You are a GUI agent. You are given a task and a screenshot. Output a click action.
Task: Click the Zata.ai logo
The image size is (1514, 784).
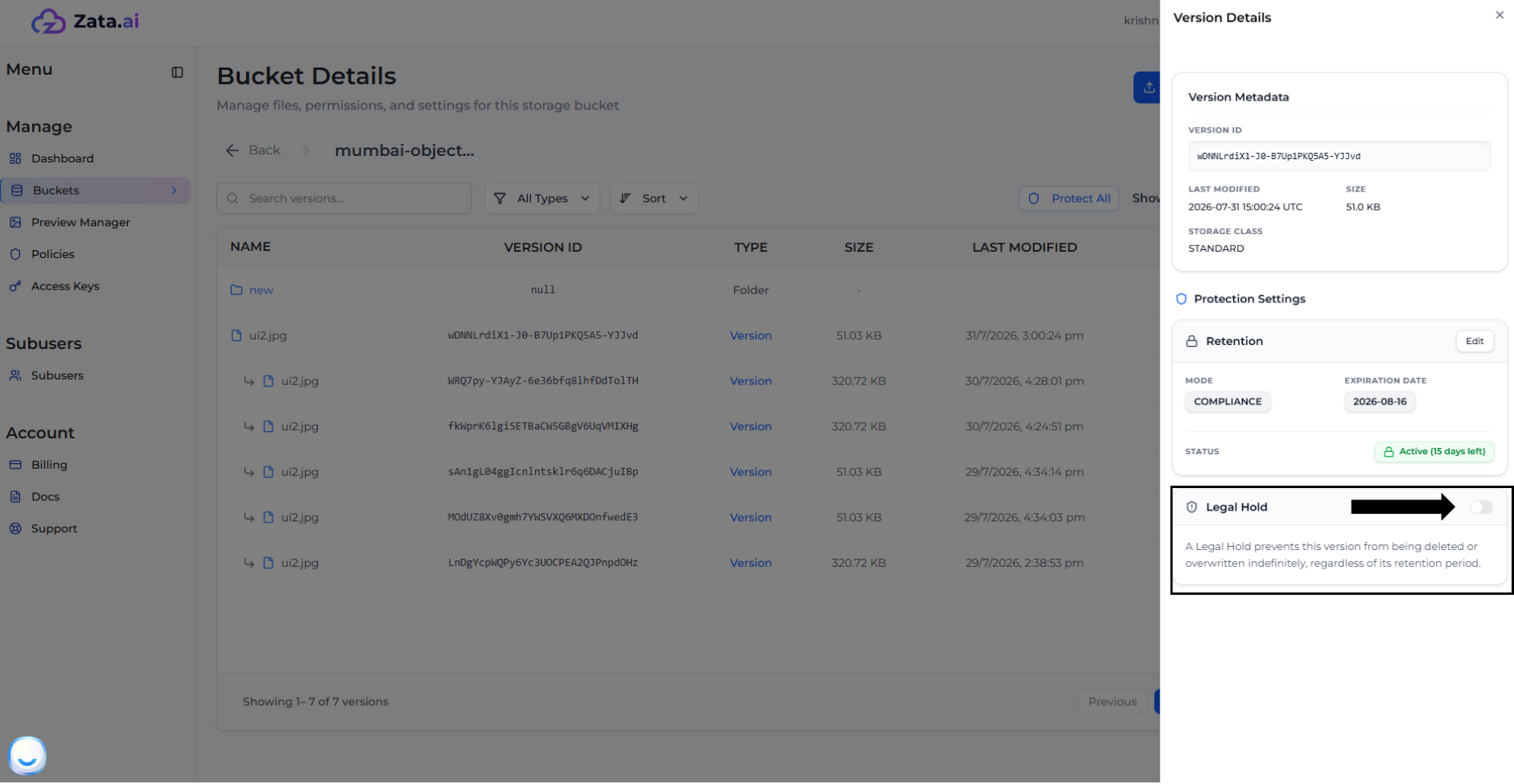[x=84, y=21]
